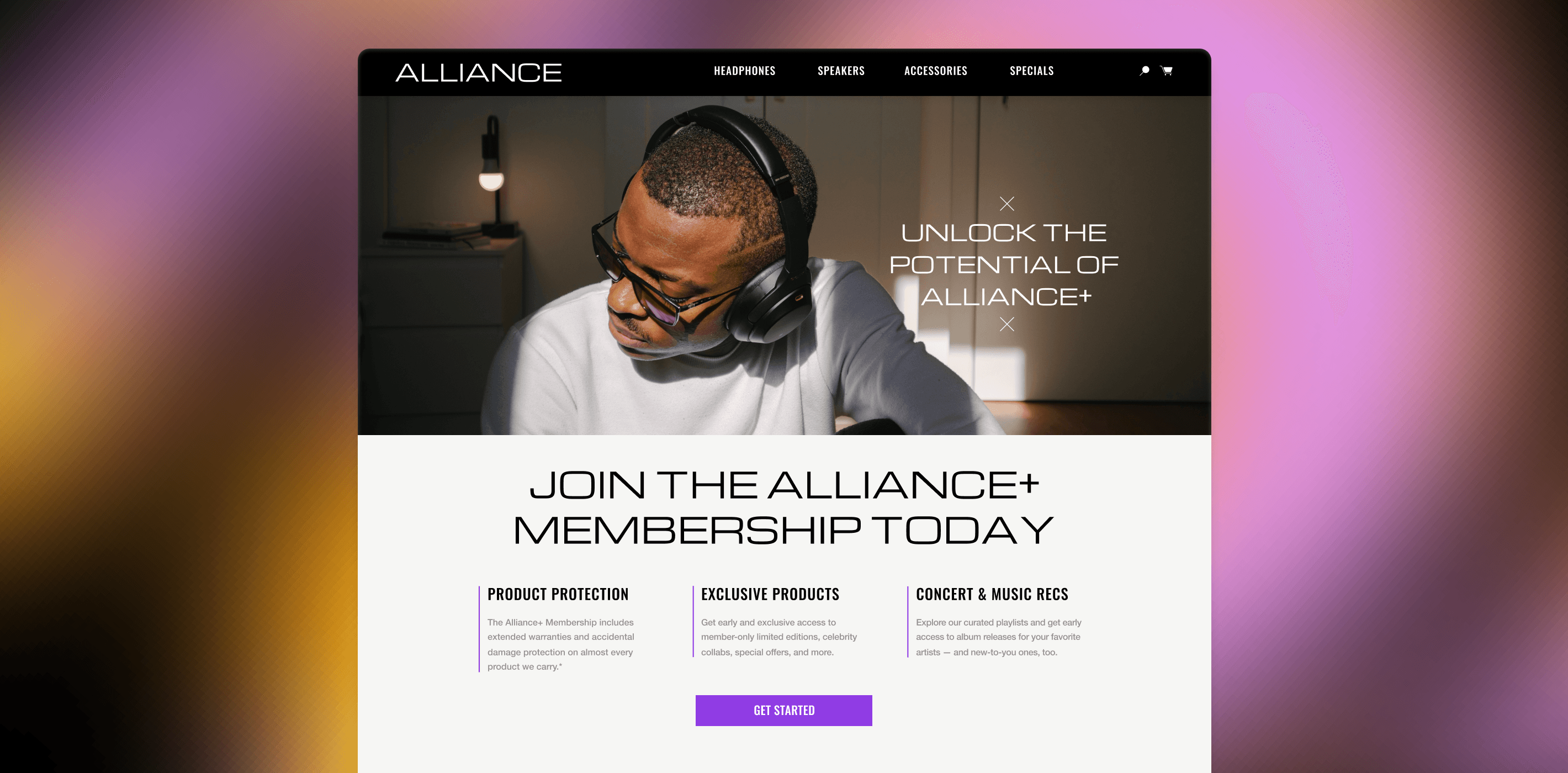Click the purple bar beside Product Protection
This screenshot has width=1568, height=773.
[479, 629]
